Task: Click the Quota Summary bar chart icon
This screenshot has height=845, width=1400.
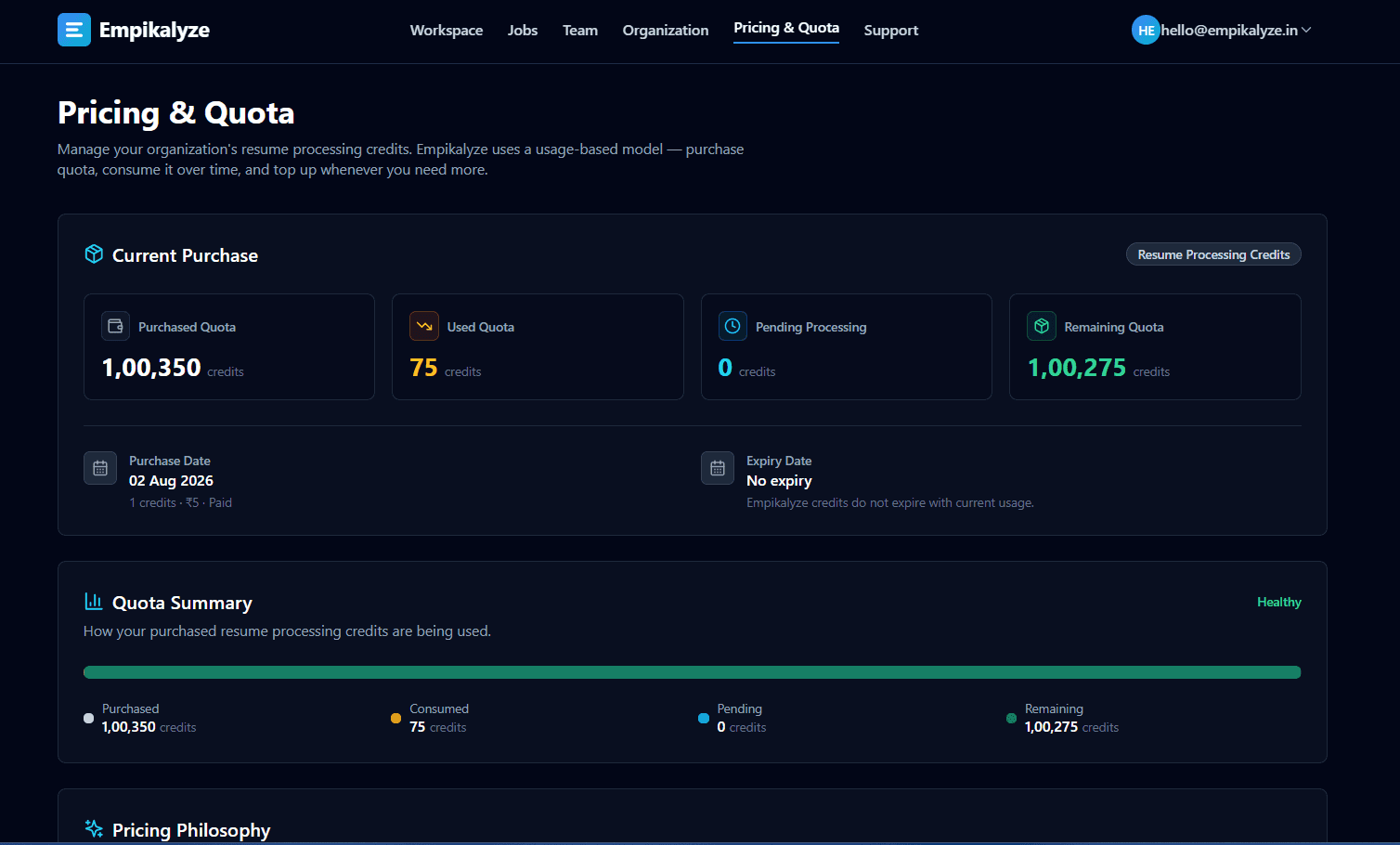Action: (94, 602)
